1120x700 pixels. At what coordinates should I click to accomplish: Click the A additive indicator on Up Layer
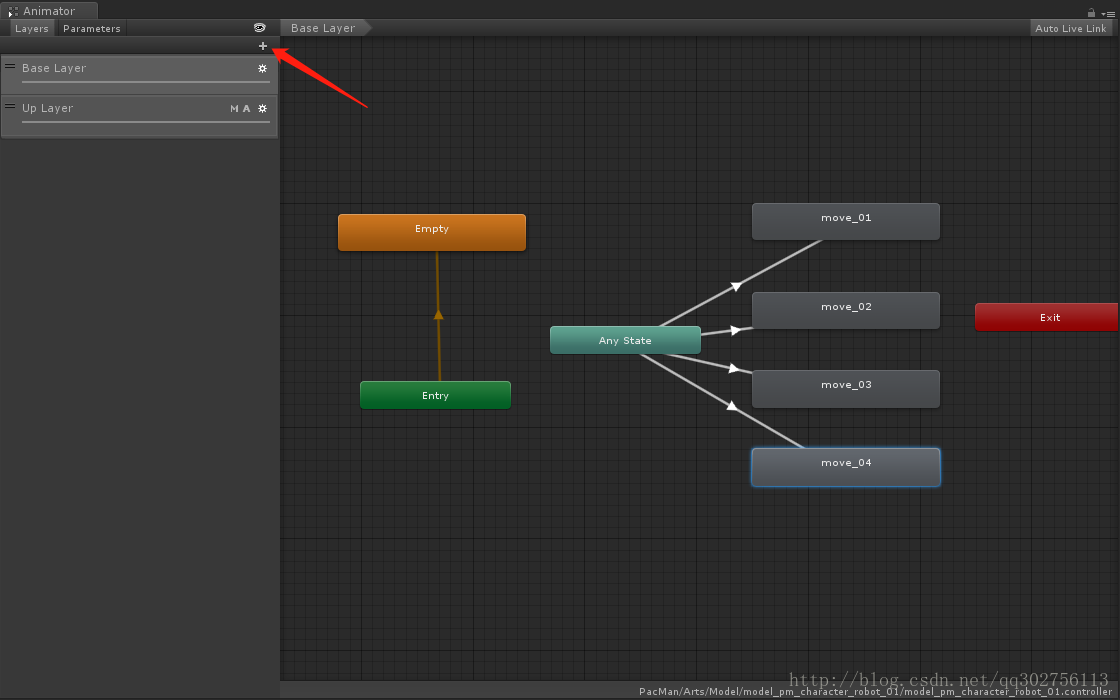[246, 109]
